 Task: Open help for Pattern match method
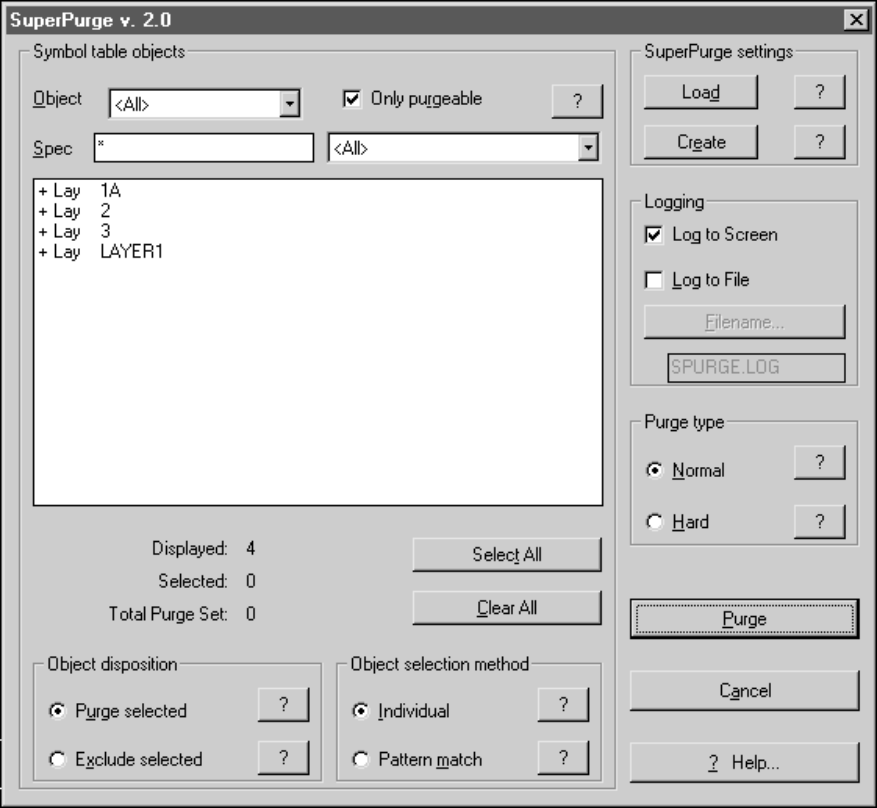pyautogui.click(x=563, y=758)
